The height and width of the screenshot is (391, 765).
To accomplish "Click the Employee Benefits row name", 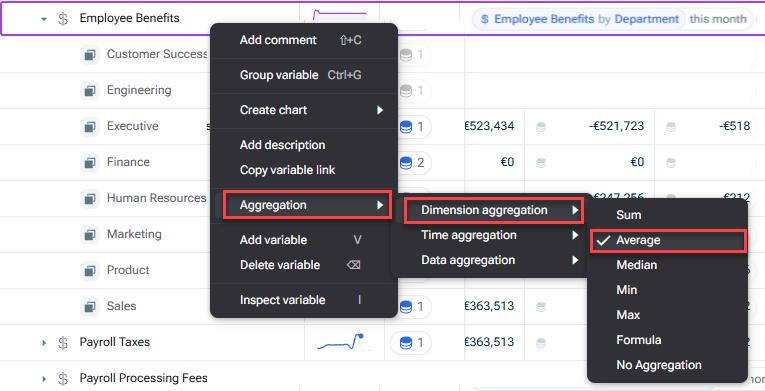I will point(129,18).
